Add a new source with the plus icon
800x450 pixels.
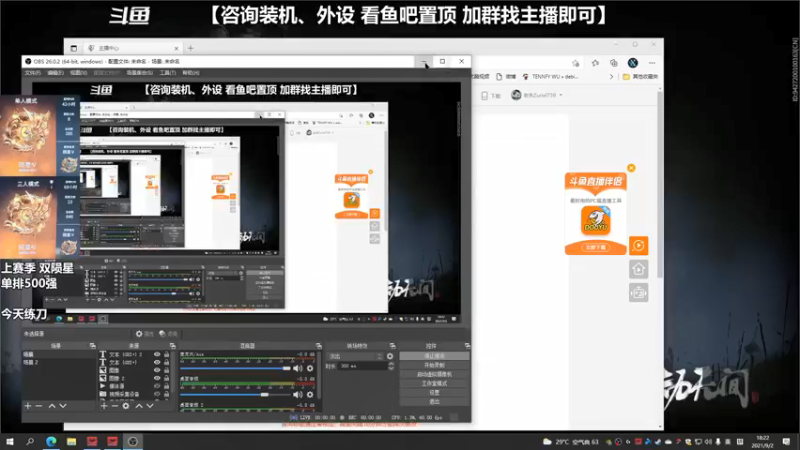[104, 406]
